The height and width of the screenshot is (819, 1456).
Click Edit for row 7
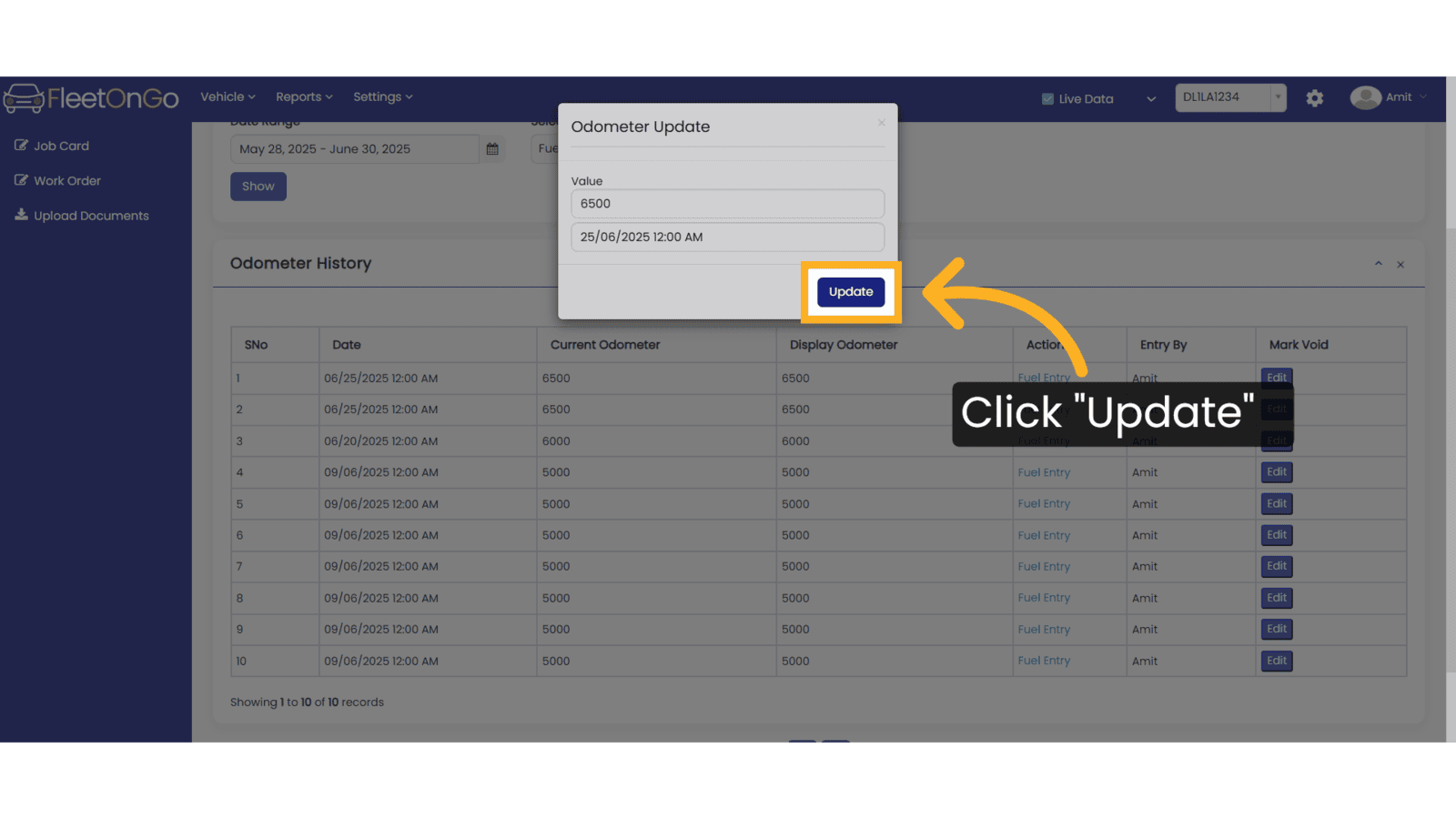pyautogui.click(x=1277, y=566)
